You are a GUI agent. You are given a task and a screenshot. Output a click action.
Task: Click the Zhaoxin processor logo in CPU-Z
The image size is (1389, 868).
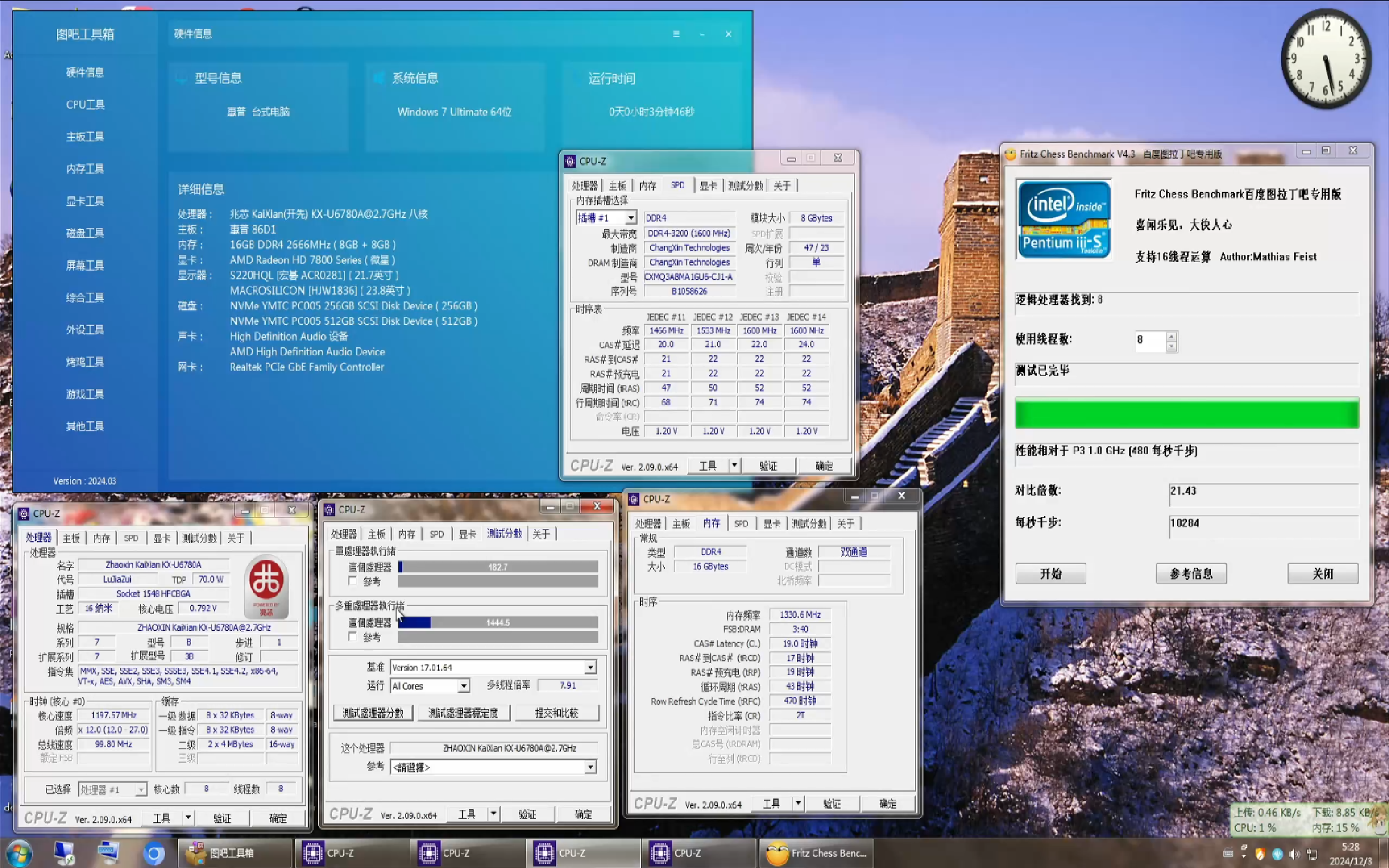coord(266,586)
